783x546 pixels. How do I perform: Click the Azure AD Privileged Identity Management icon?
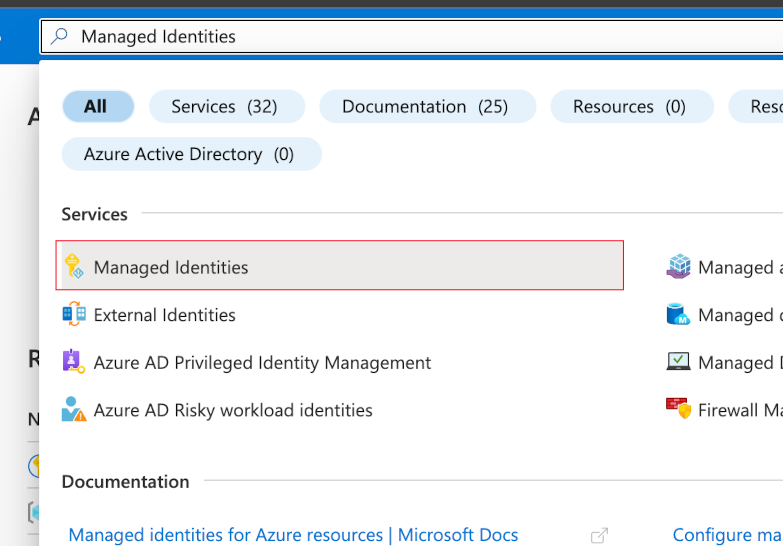tap(74, 362)
